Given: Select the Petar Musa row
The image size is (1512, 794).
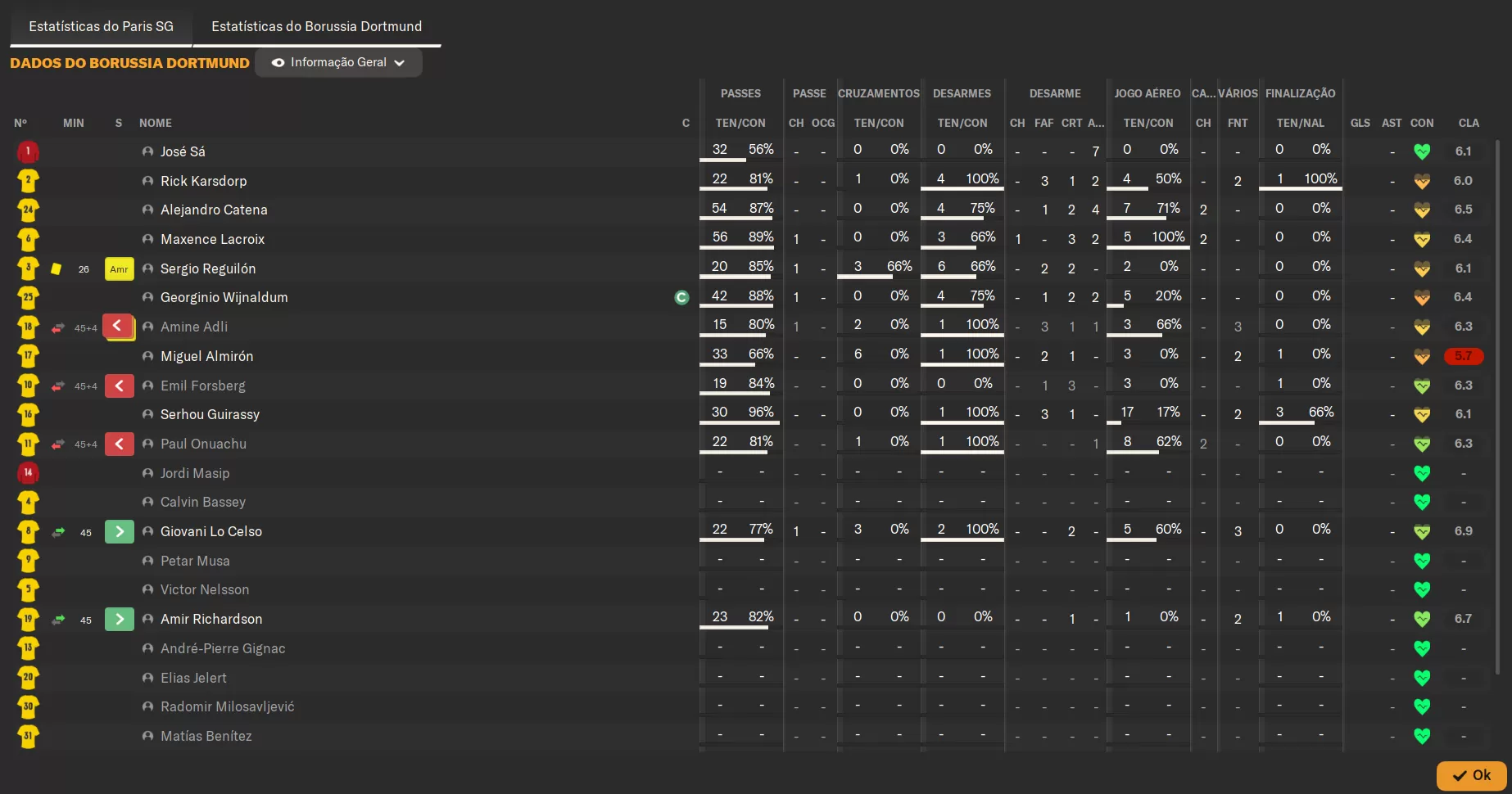Looking at the screenshot, I should 754,561.
